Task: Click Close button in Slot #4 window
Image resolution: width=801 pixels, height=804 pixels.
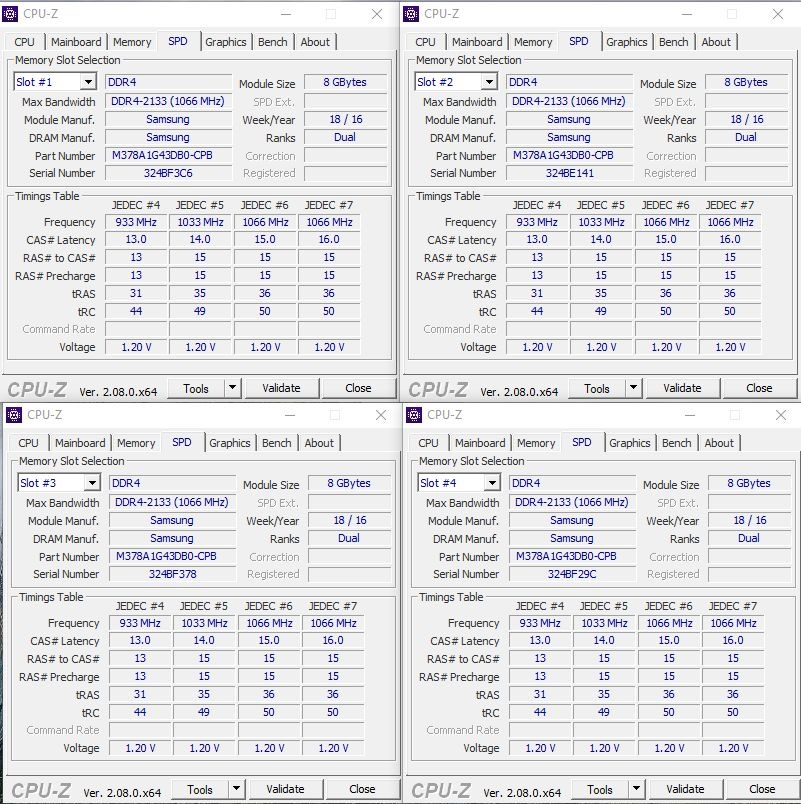Action: pyautogui.click(x=762, y=789)
